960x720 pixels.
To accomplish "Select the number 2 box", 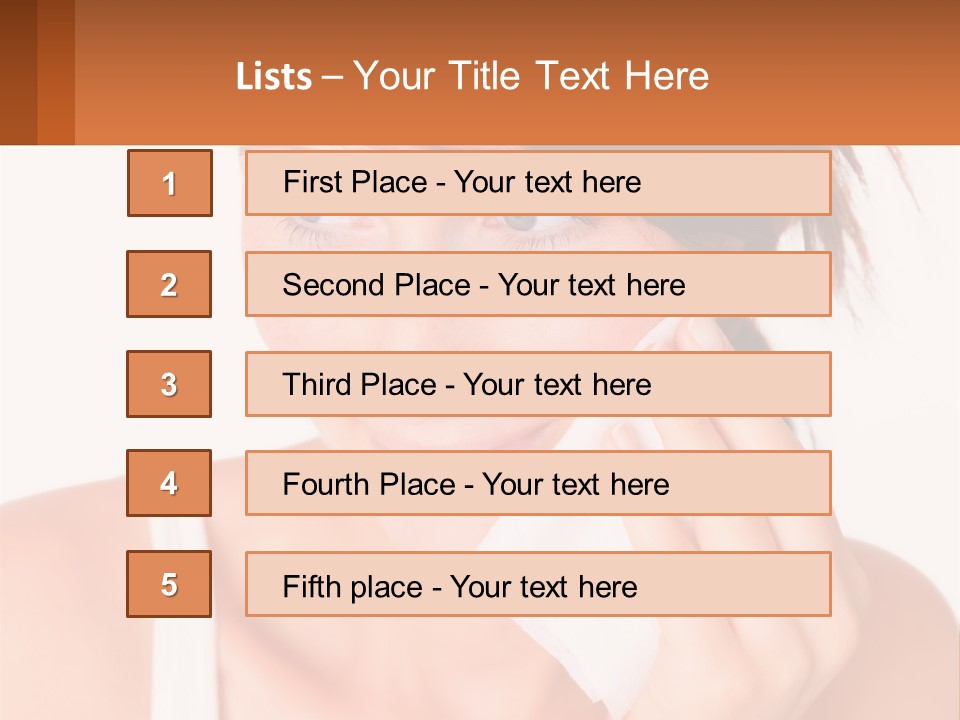I will pos(169,284).
